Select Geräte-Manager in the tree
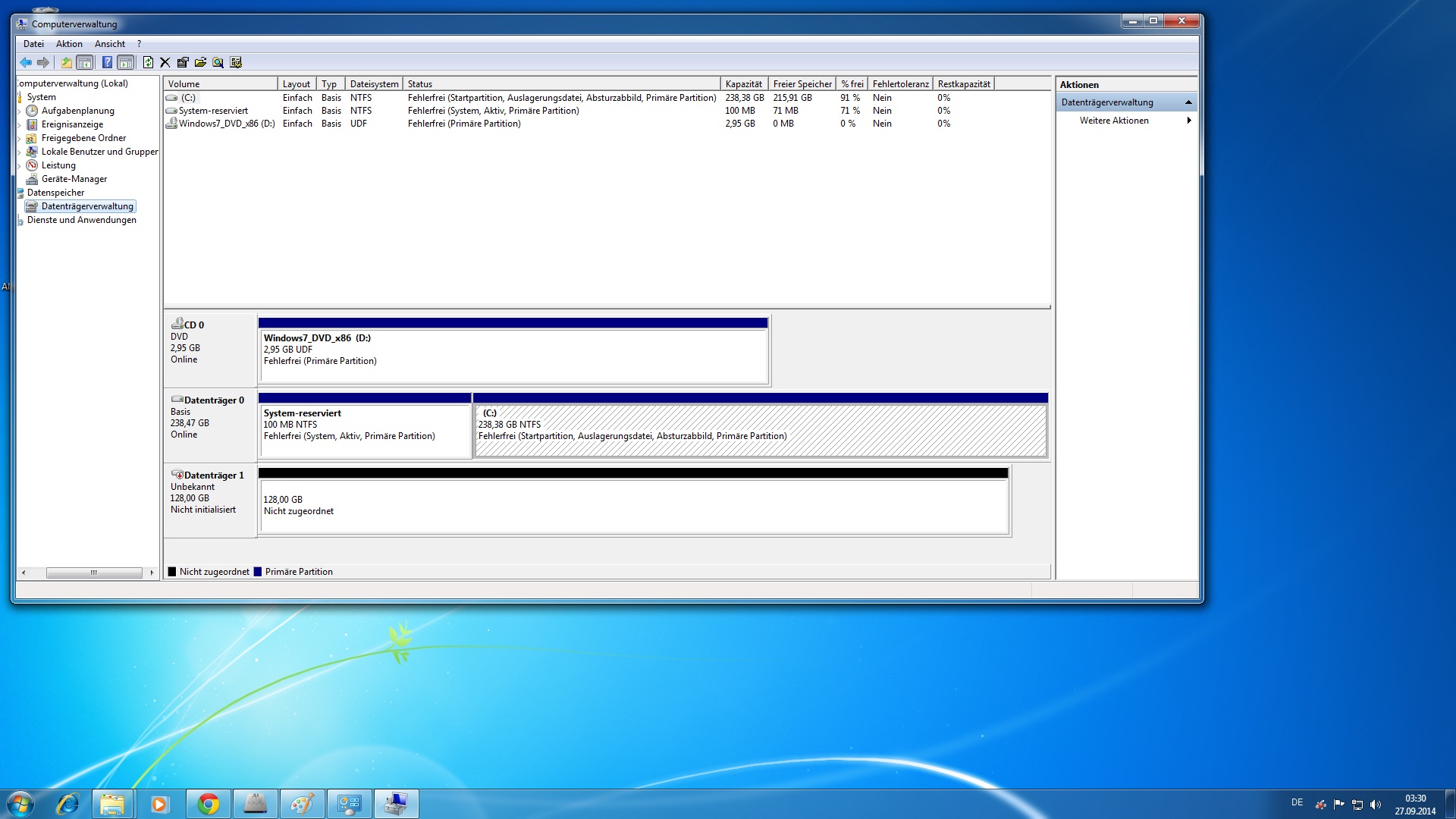The image size is (1456, 819). point(74,179)
